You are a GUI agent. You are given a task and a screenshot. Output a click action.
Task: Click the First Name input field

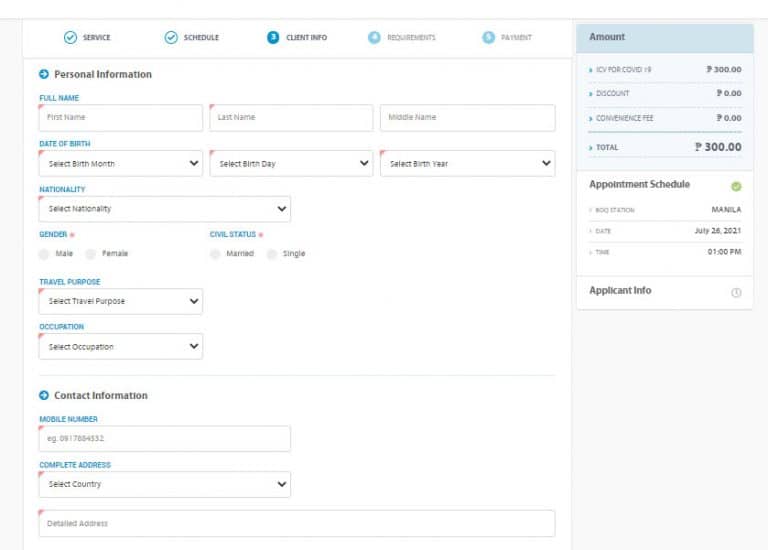click(x=120, y=118)
